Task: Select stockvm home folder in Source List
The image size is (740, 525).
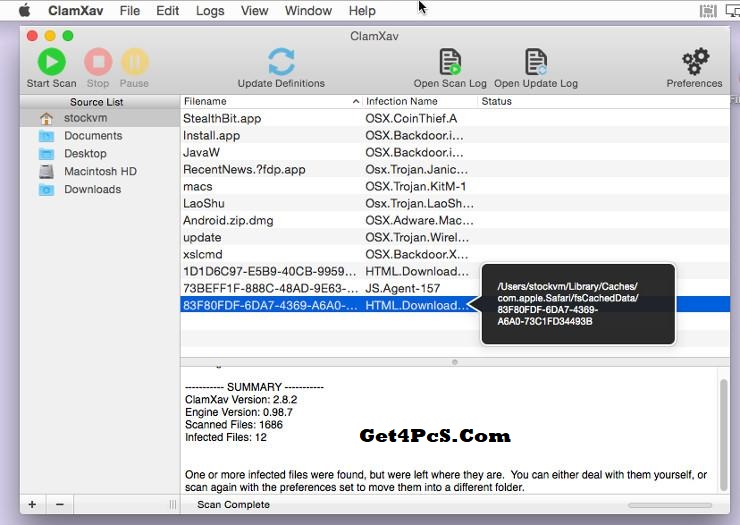Action: (x=85, y=118)
